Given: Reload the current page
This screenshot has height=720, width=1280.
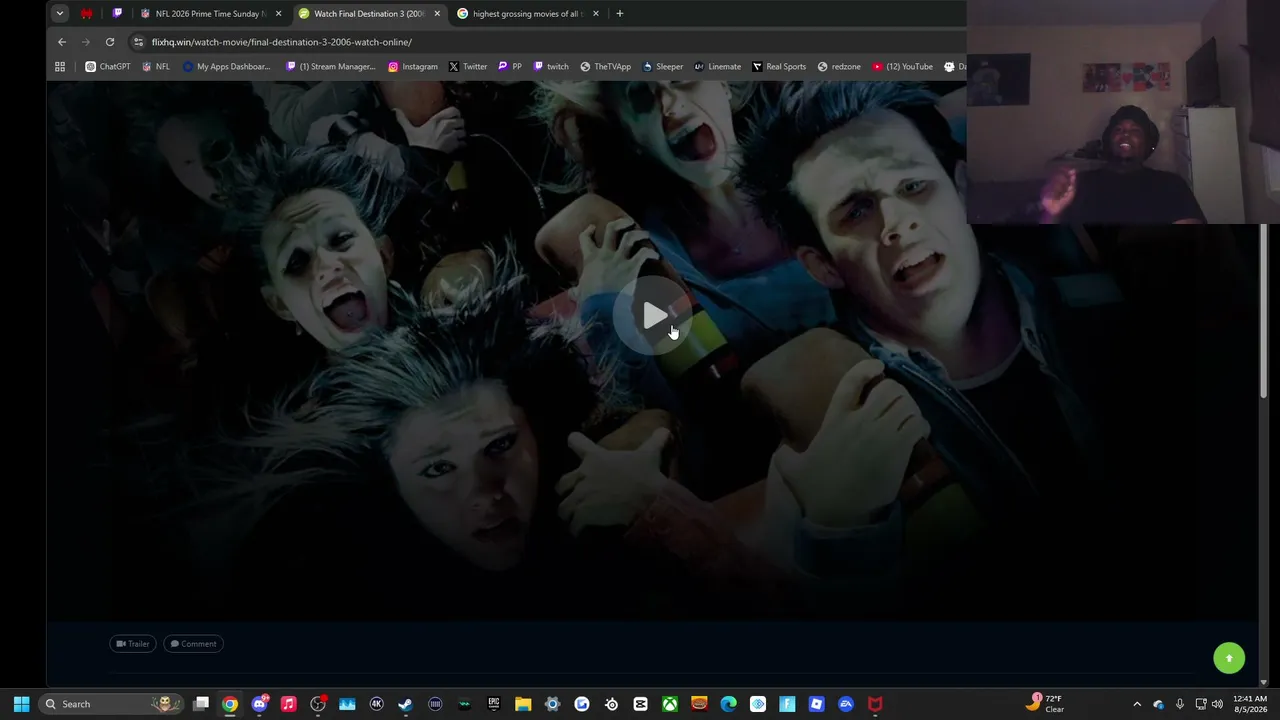Looking at the screenshot, I should [x=110, y=42].
